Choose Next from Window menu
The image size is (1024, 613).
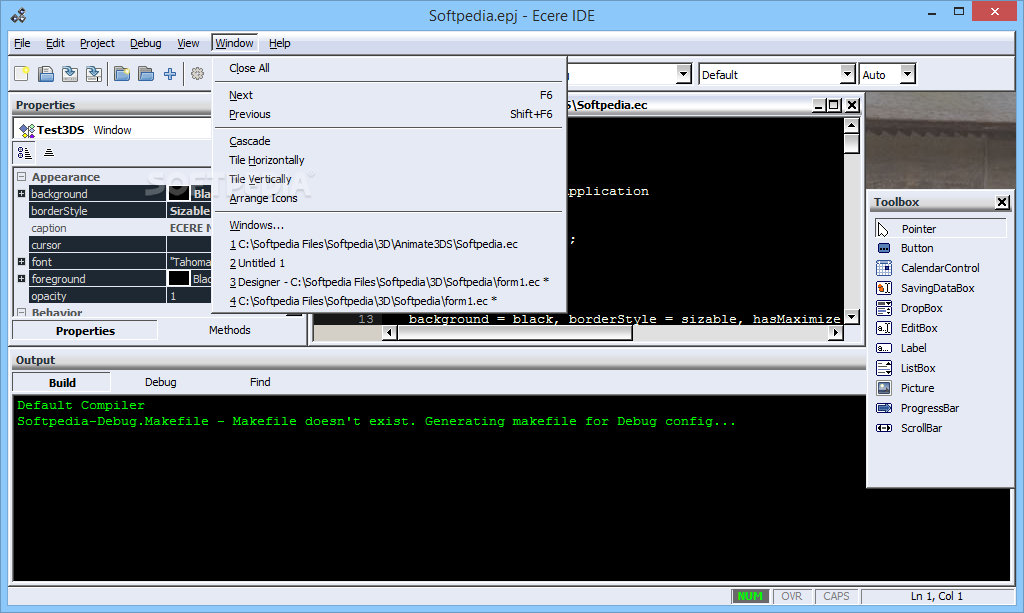(389, 95)
